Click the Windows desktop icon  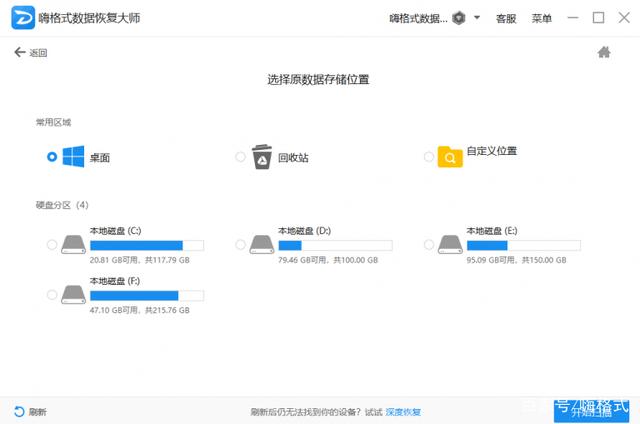[x=73, y=156]
